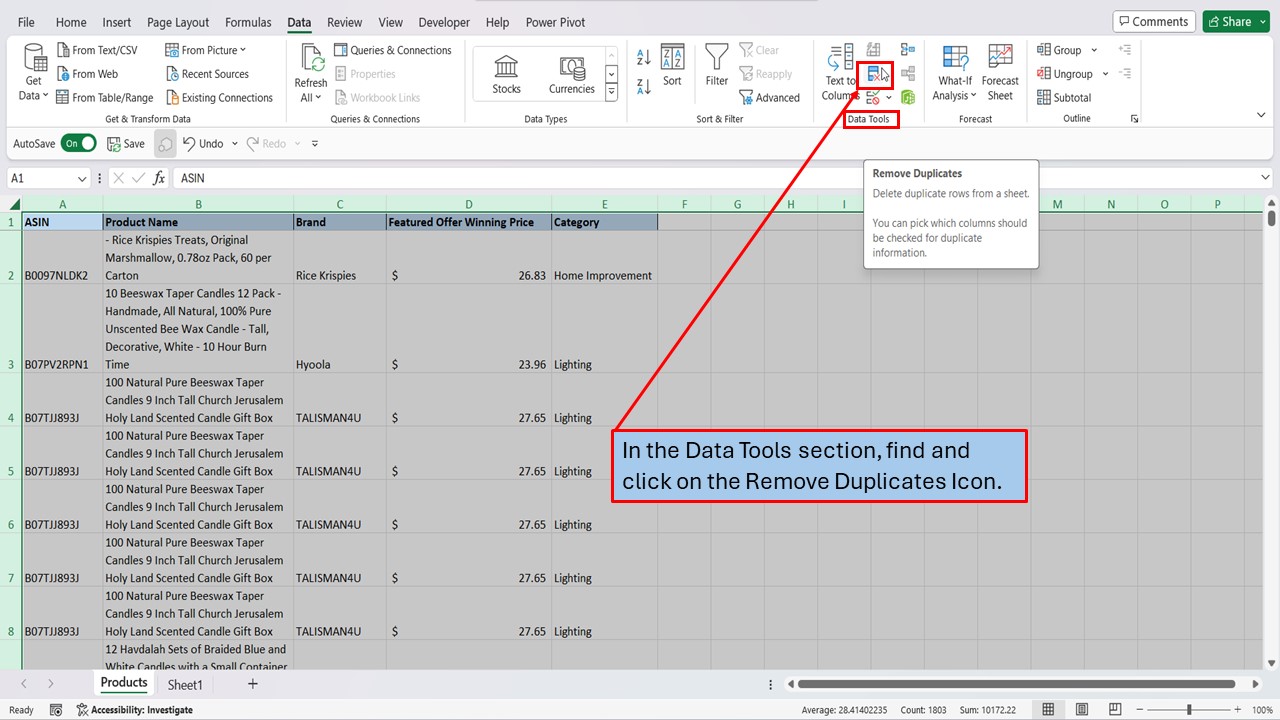This screenshot has height=720, width=1280.
Task: Toggle Filter on the selected data
Action: pos(717,72)
